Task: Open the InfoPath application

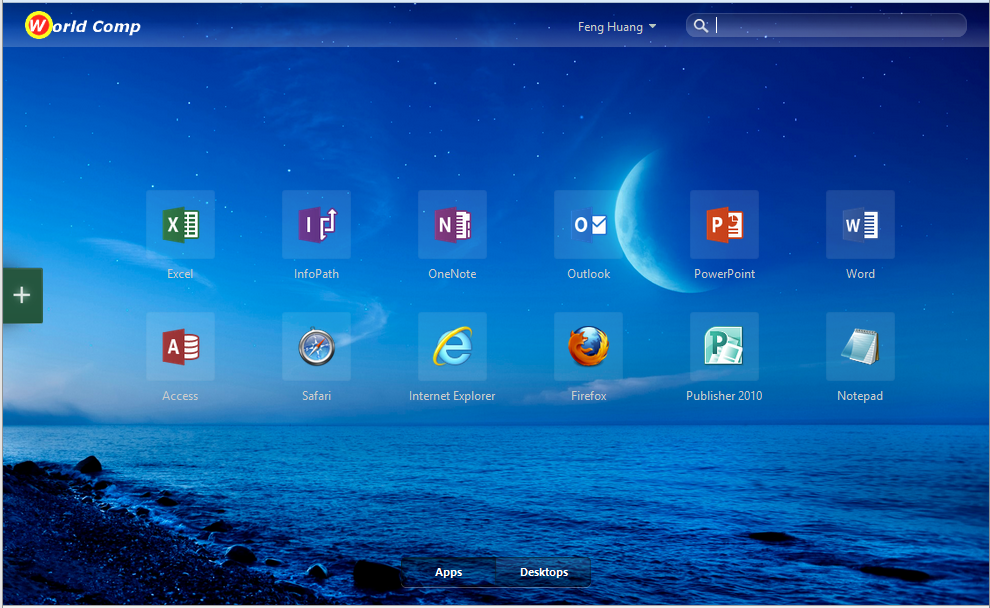Action: pyautogui.click(x=316, y=225)
